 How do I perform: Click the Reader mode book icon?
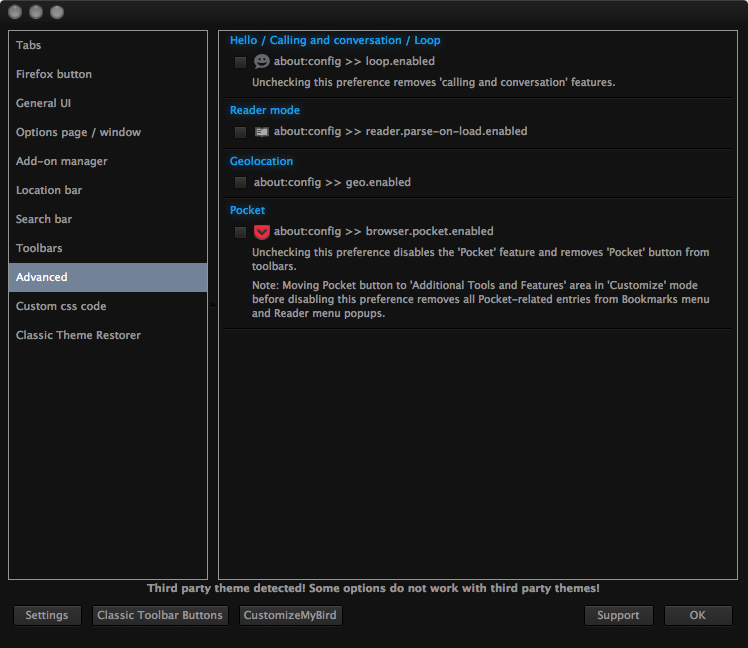coord(261,132)
